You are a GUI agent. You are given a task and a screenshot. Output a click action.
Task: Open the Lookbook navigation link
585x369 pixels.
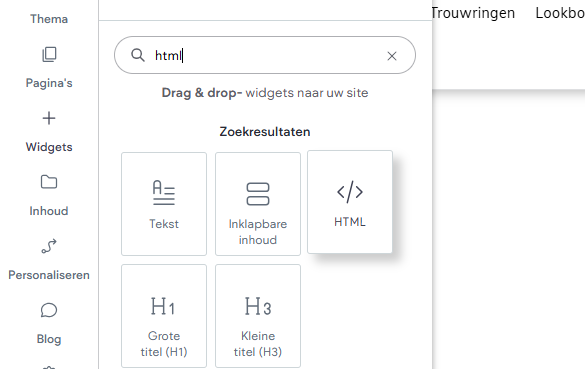pyautogui.click(x=560, y=13)
